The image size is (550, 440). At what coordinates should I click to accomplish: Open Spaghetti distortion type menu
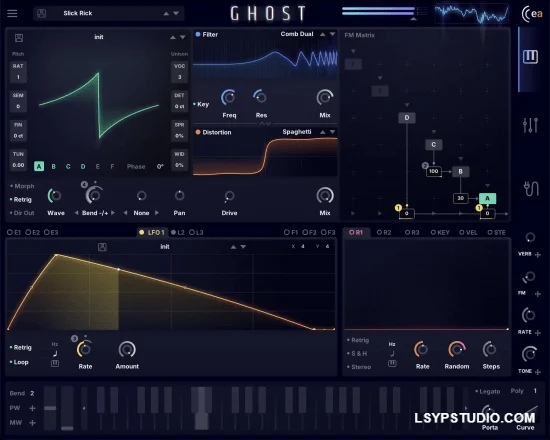tap(297, 132)
